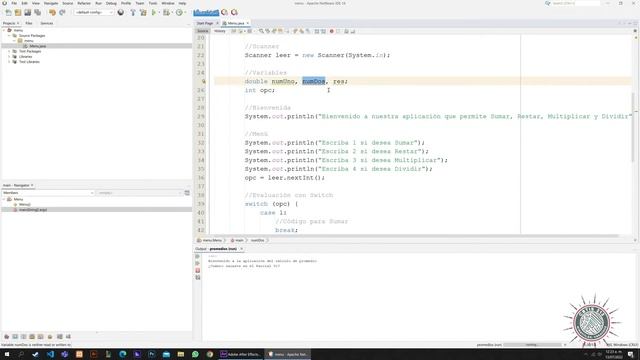Open the Navigate menu
The image size is (640, 360).
click(51, 3)
